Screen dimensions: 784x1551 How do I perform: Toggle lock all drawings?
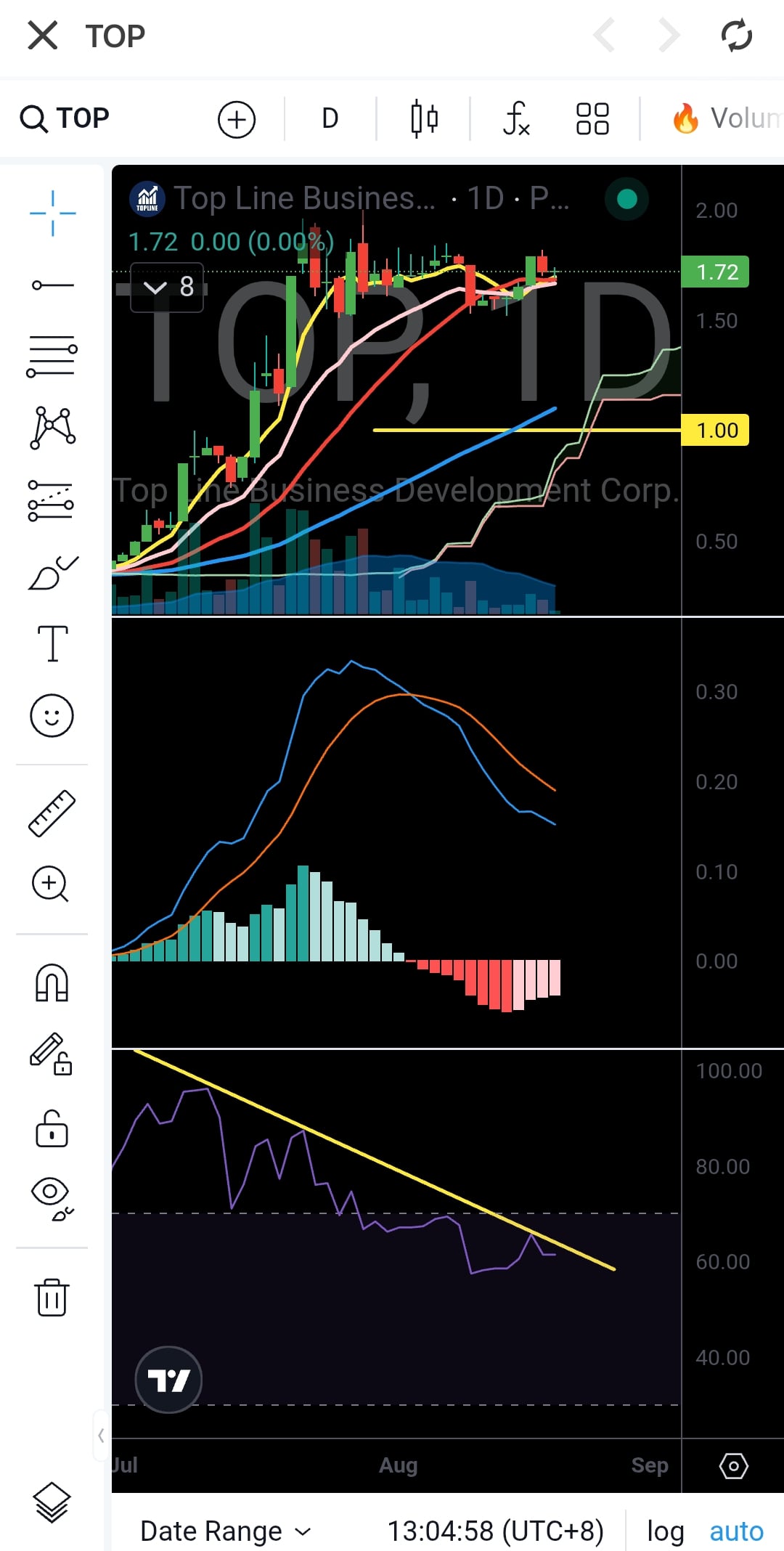(52, 1128)
